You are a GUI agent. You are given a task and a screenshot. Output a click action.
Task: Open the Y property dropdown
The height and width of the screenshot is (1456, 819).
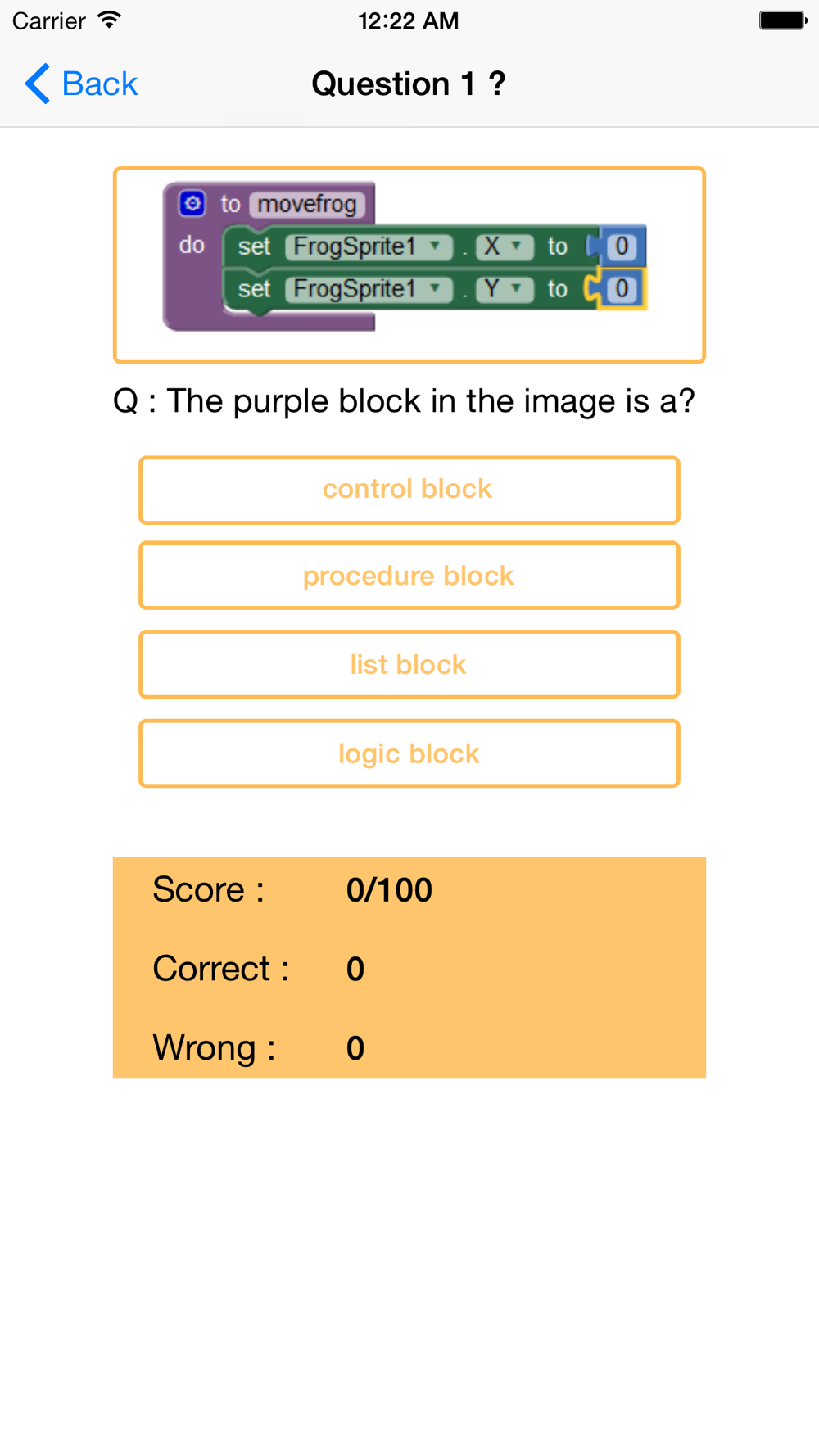(x=504, y=289)
